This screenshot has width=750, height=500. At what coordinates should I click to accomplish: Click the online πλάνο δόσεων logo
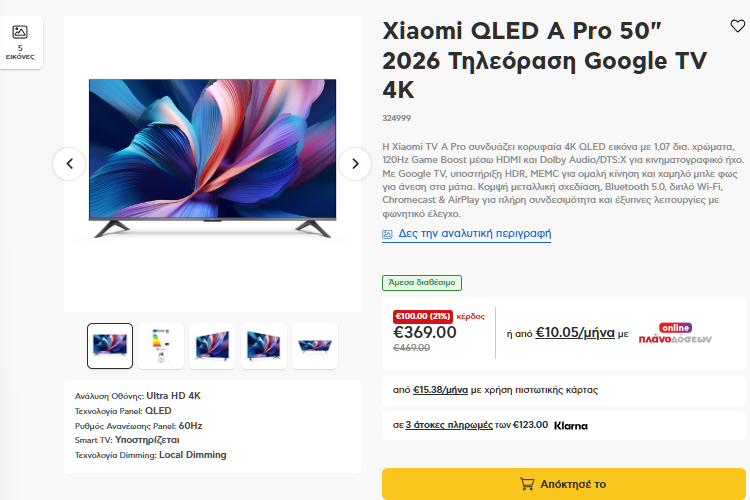(x=675, y=333)
